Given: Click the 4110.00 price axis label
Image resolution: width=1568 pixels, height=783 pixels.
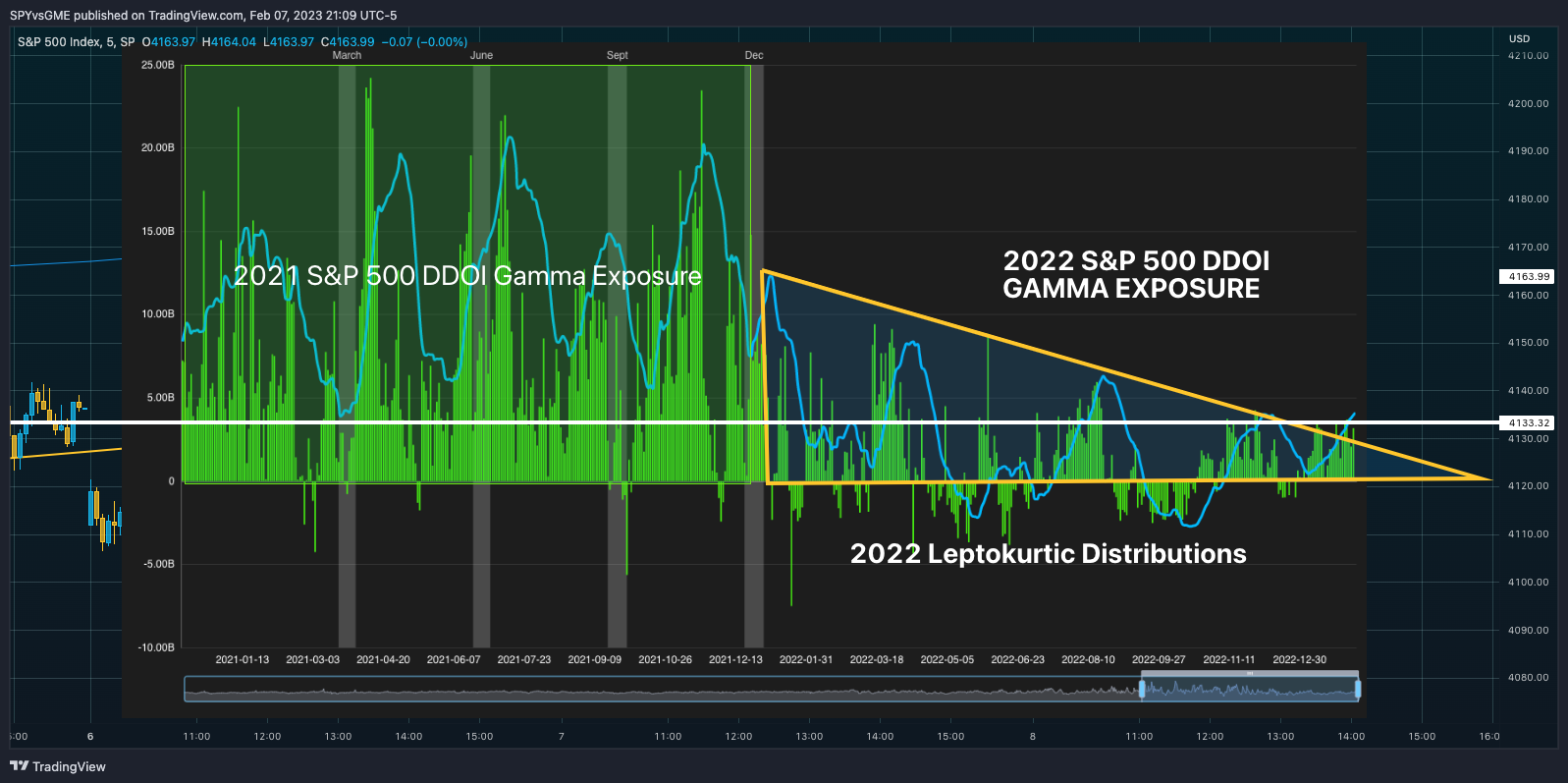Looking at the screenshot, I should coord(1529,534).
